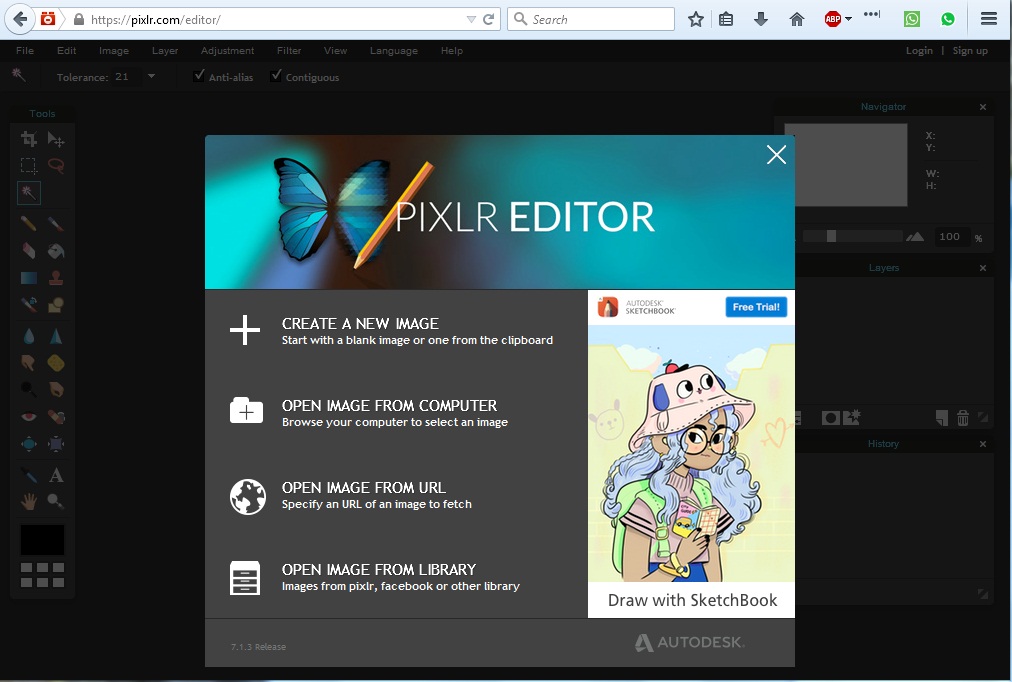Select the Gradient tool
Viewport: 1012px width, 682px height.
(28, 277)
